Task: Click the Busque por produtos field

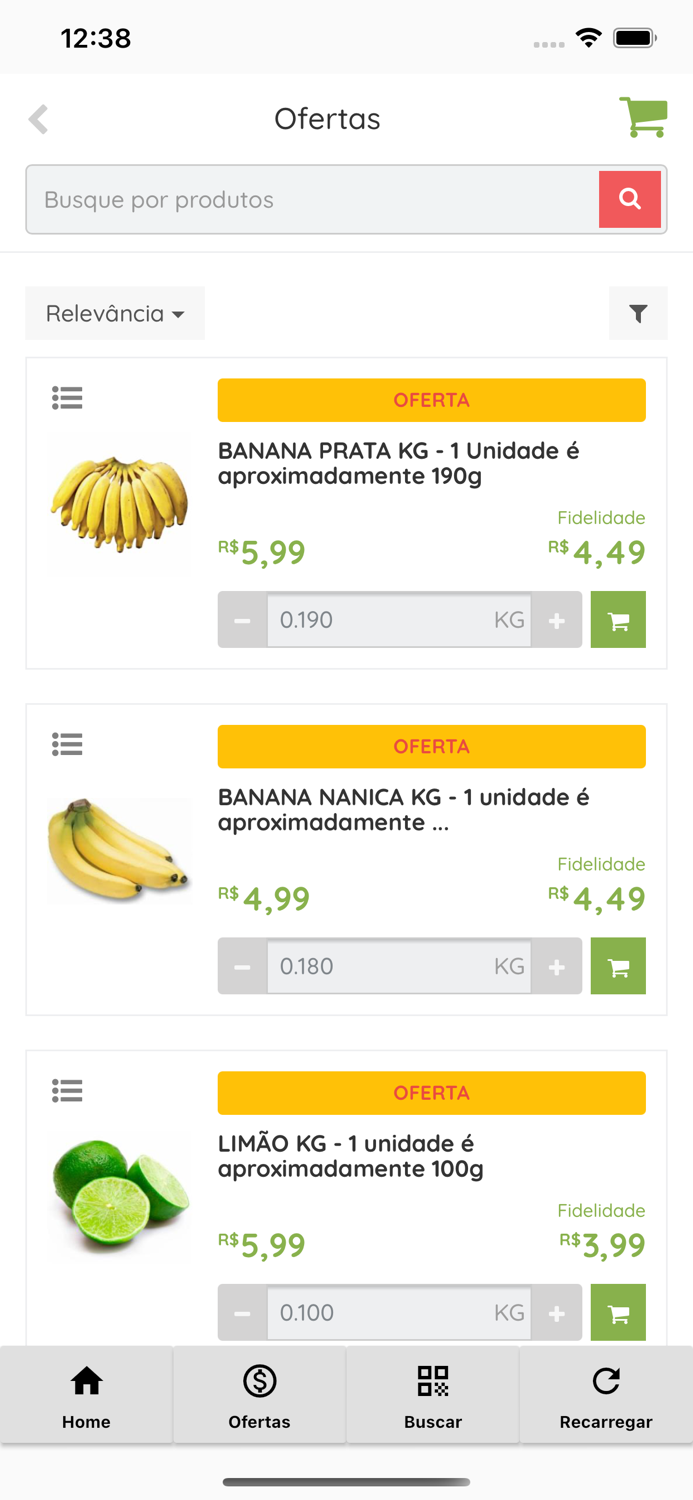Action: click(x=300, y=199)
